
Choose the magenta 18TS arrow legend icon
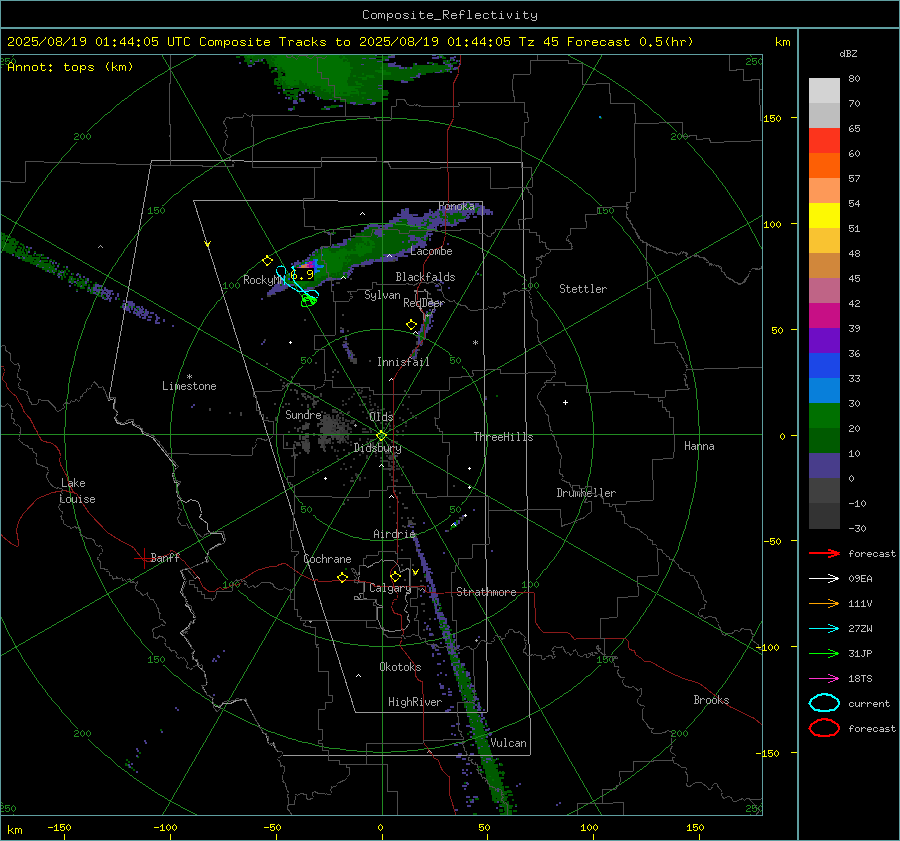click(x=824, y=679)
